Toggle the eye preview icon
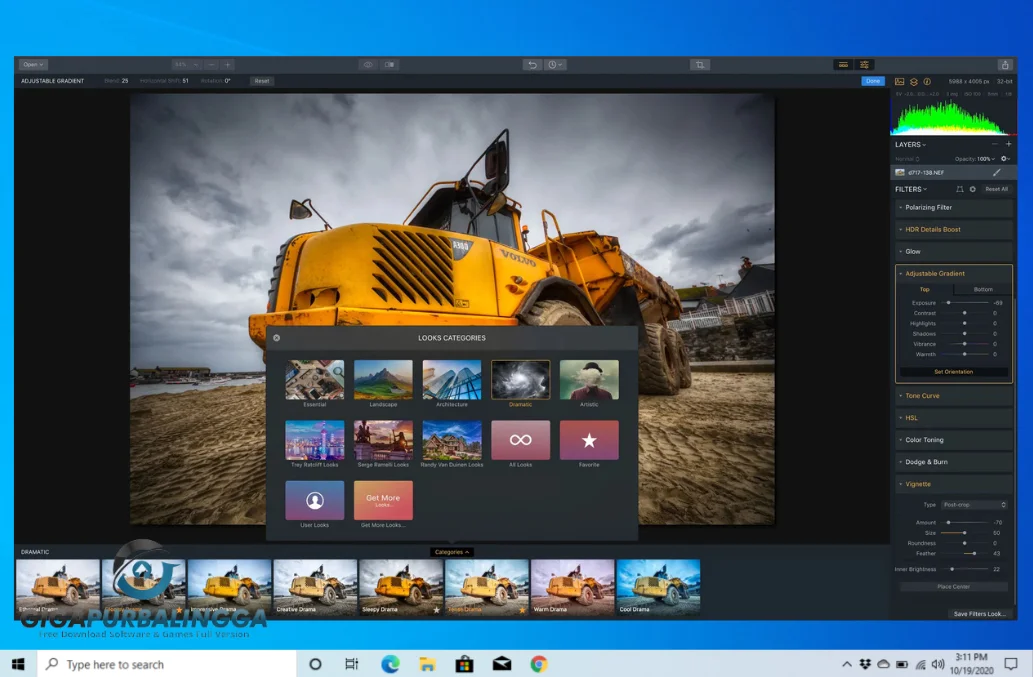This screenshot has height=677, width=1033. [368, 65]
